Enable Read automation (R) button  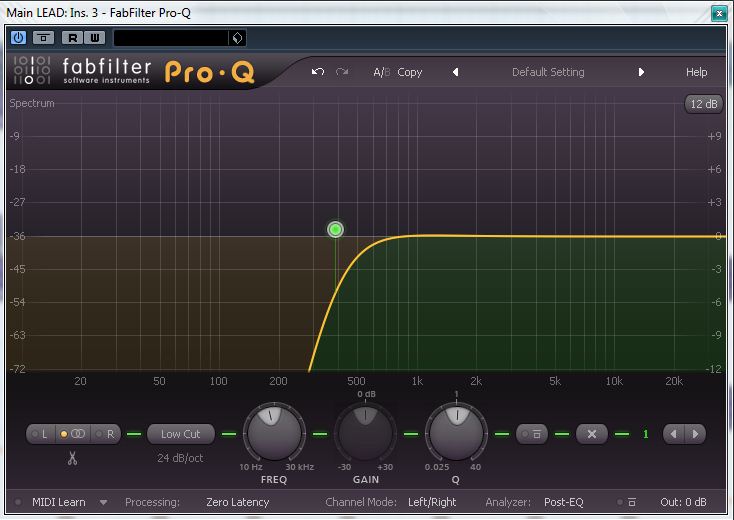tap(73, 37)
